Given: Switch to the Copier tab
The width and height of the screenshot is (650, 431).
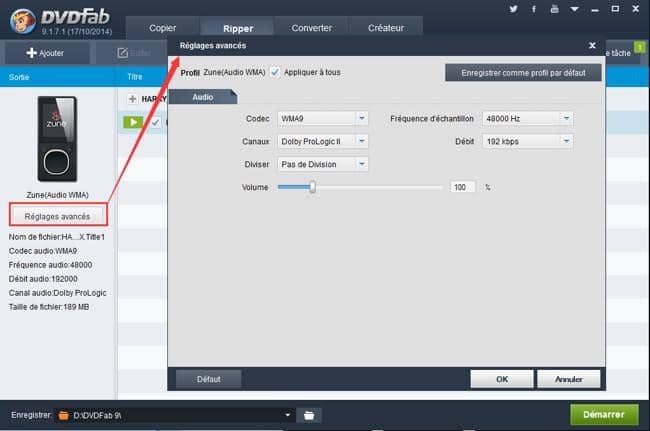Looking at the screenshot, I should pyautogui.click(x=162, y=28).
